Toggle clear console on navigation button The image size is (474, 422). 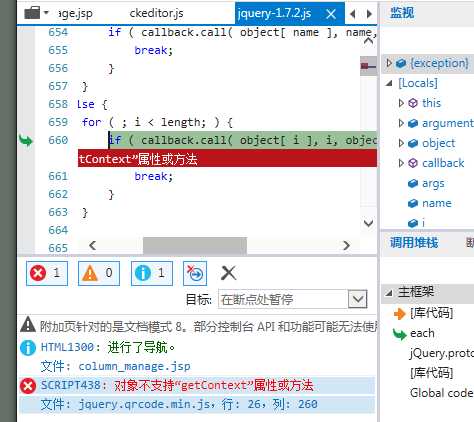195,273
